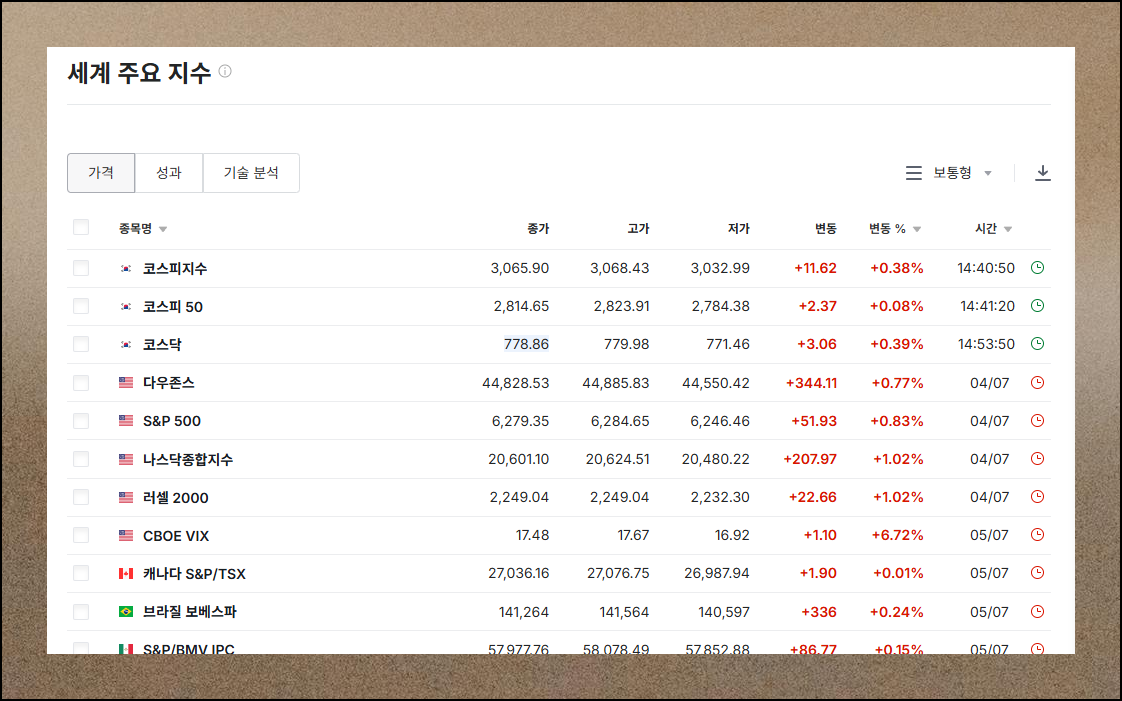Sort by the 변동 % column header
Viewport: 1122px width, 701px height.
pyautogui.click(x=895, y=229)
